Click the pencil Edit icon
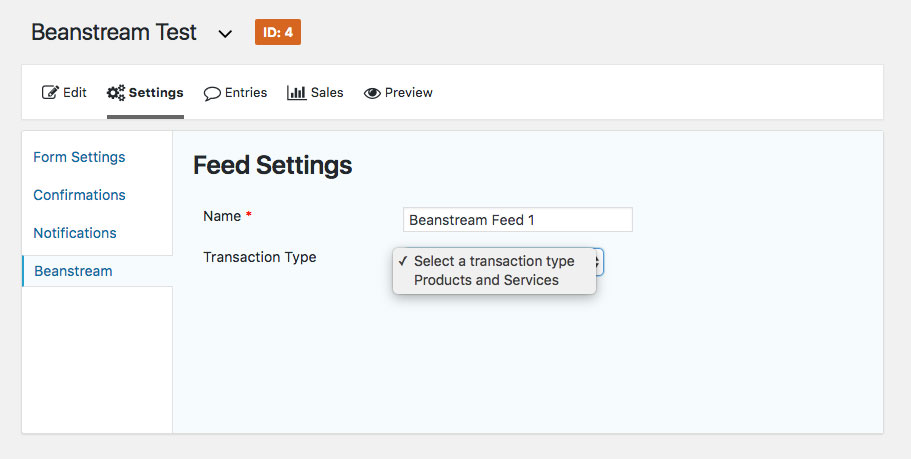The height and width of the screenshot is (459, 911). coord(50,93)
